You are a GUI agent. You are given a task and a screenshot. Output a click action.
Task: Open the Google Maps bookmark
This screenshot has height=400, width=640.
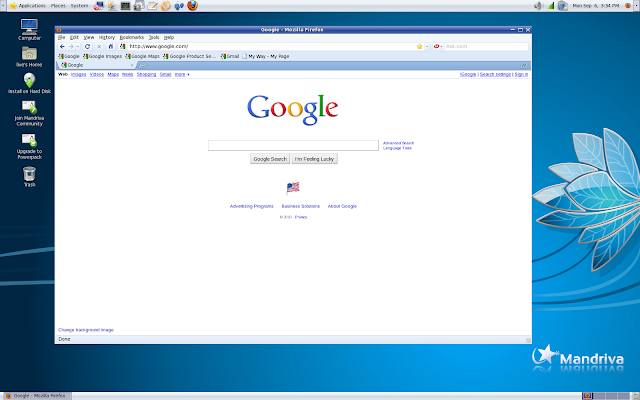click(x=142, y=56)
